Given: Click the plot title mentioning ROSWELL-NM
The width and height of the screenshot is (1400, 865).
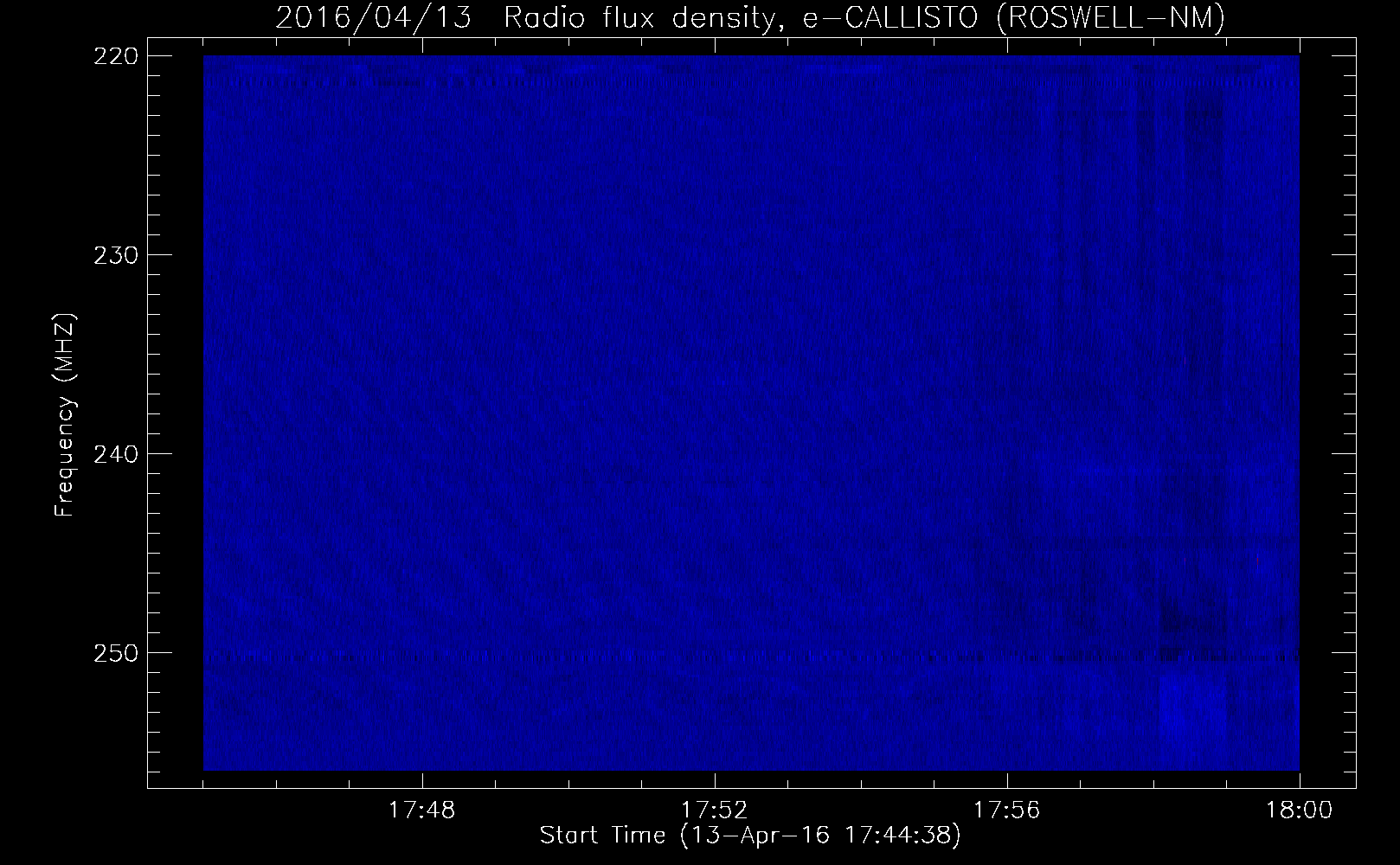Looking at the screenshot, I should [750, 17].
